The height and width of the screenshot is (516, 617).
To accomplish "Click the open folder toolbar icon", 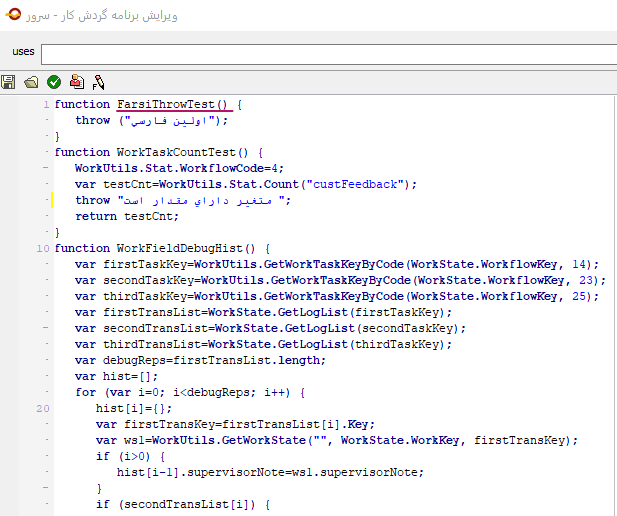I will (31, 82).
